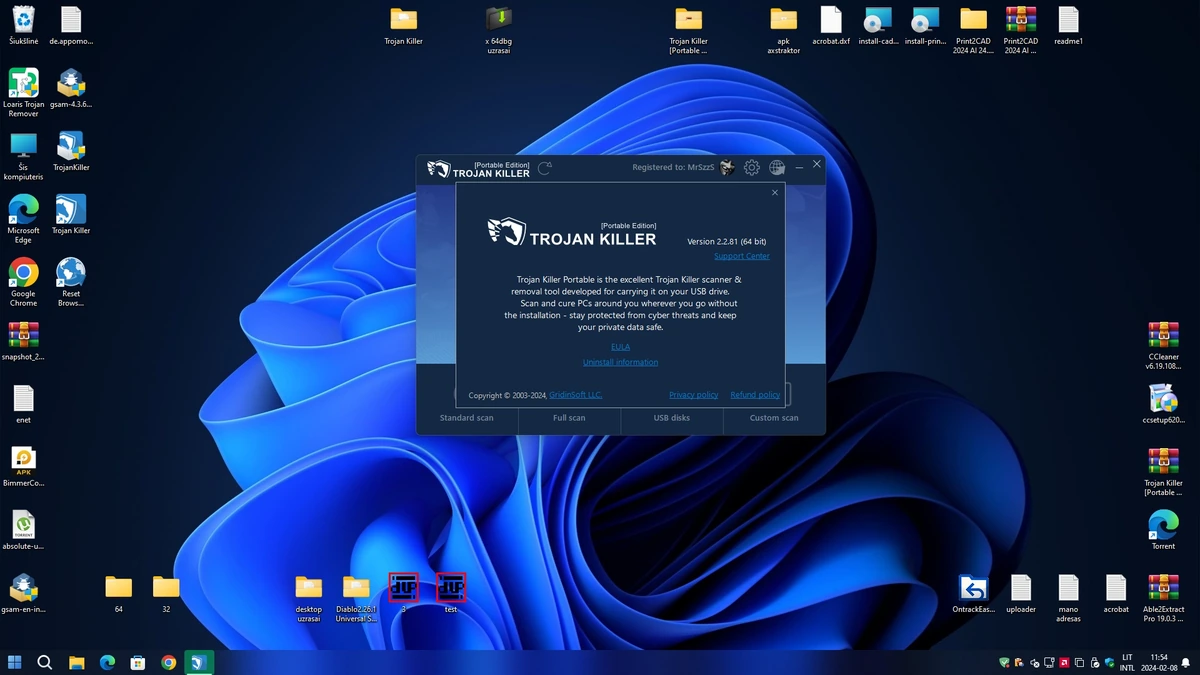The width and height of the screenshot is (1200, 675).
Task: Open File Explorer from the taskbar
Action: click(76, 662)
